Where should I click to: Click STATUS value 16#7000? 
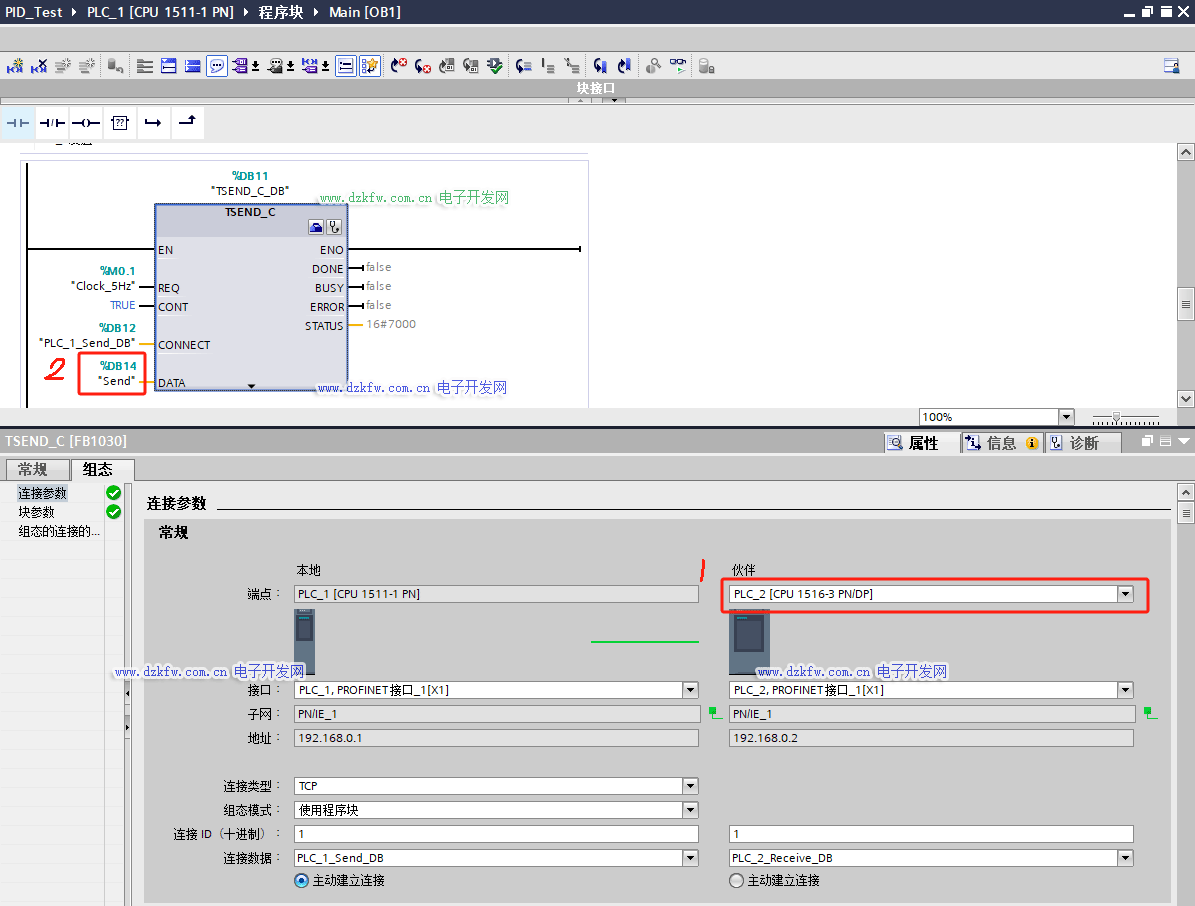pos(391,324)
